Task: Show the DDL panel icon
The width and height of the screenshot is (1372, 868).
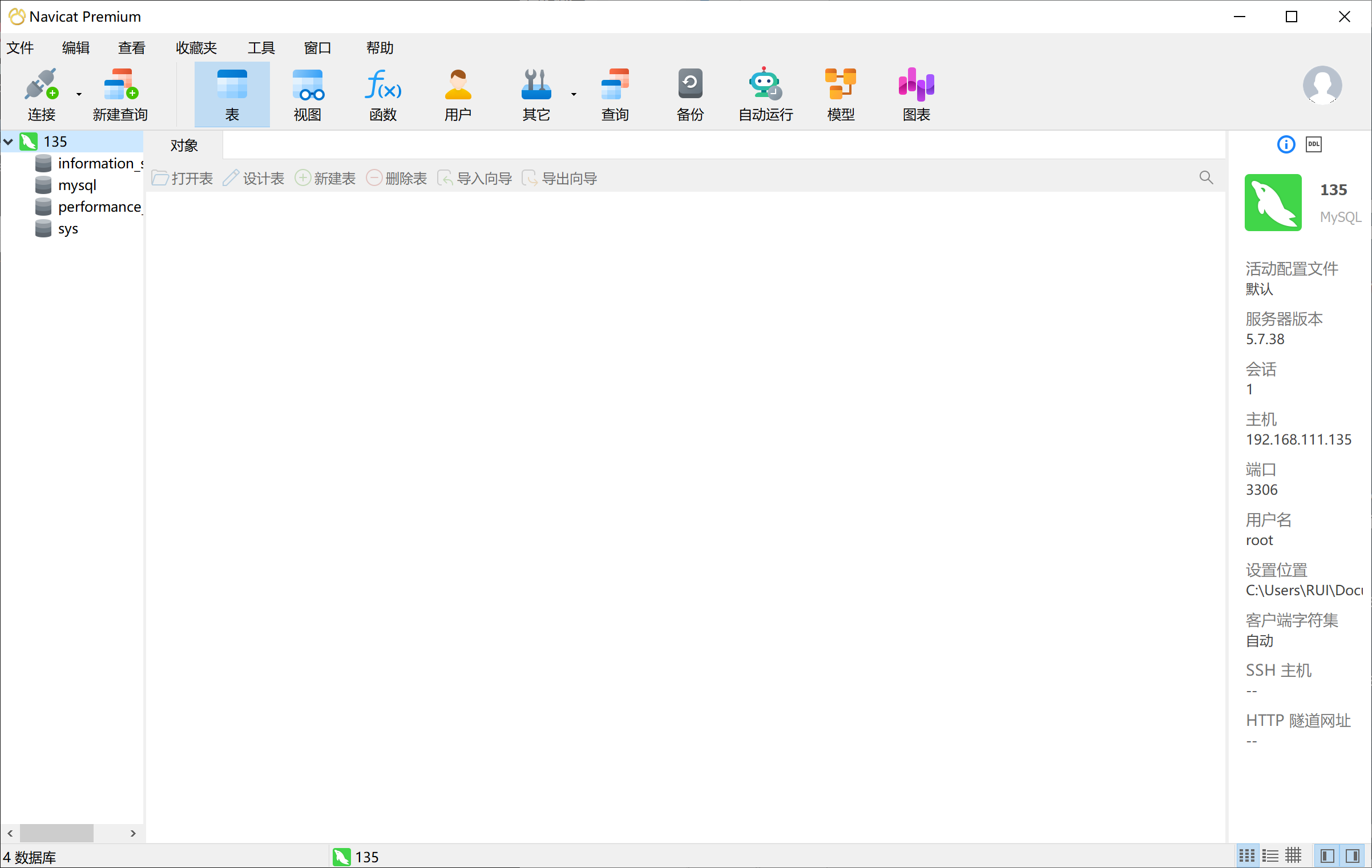Action: click(x=1313, y=144)
